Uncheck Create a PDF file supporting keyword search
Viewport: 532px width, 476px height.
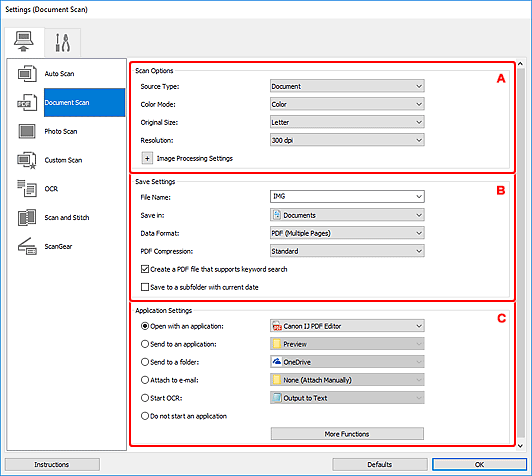[x=145, y=269]
